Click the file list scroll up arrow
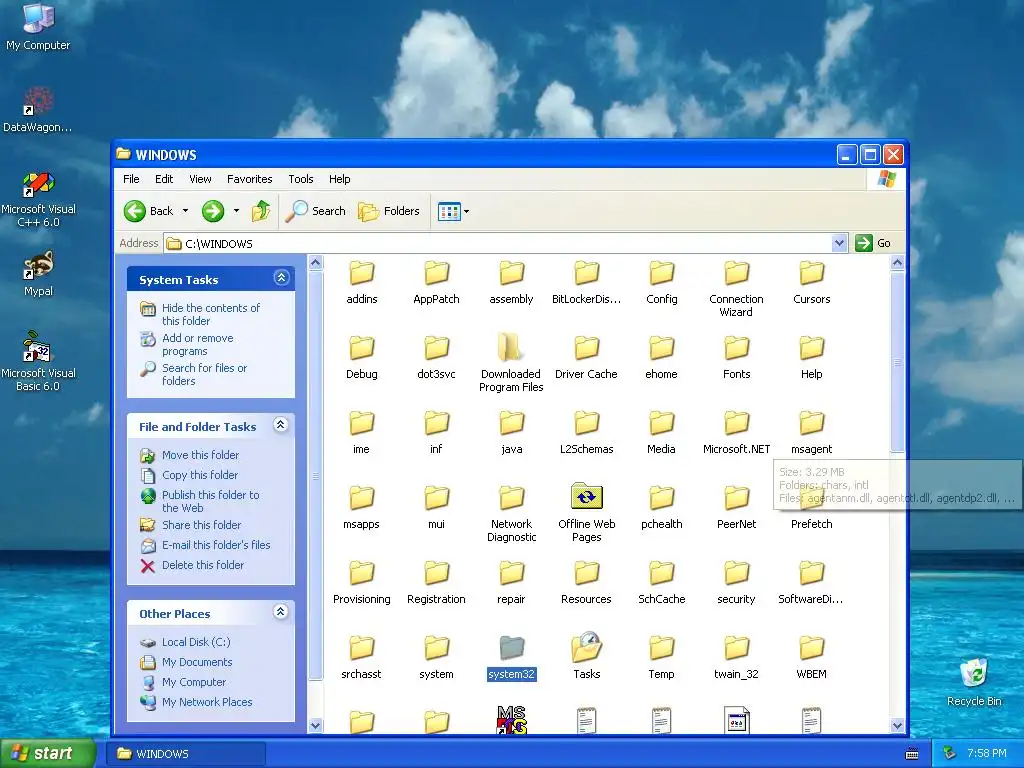Image resolution: width=1024 pixels, height=768 pixels. [x=897, y=263]
